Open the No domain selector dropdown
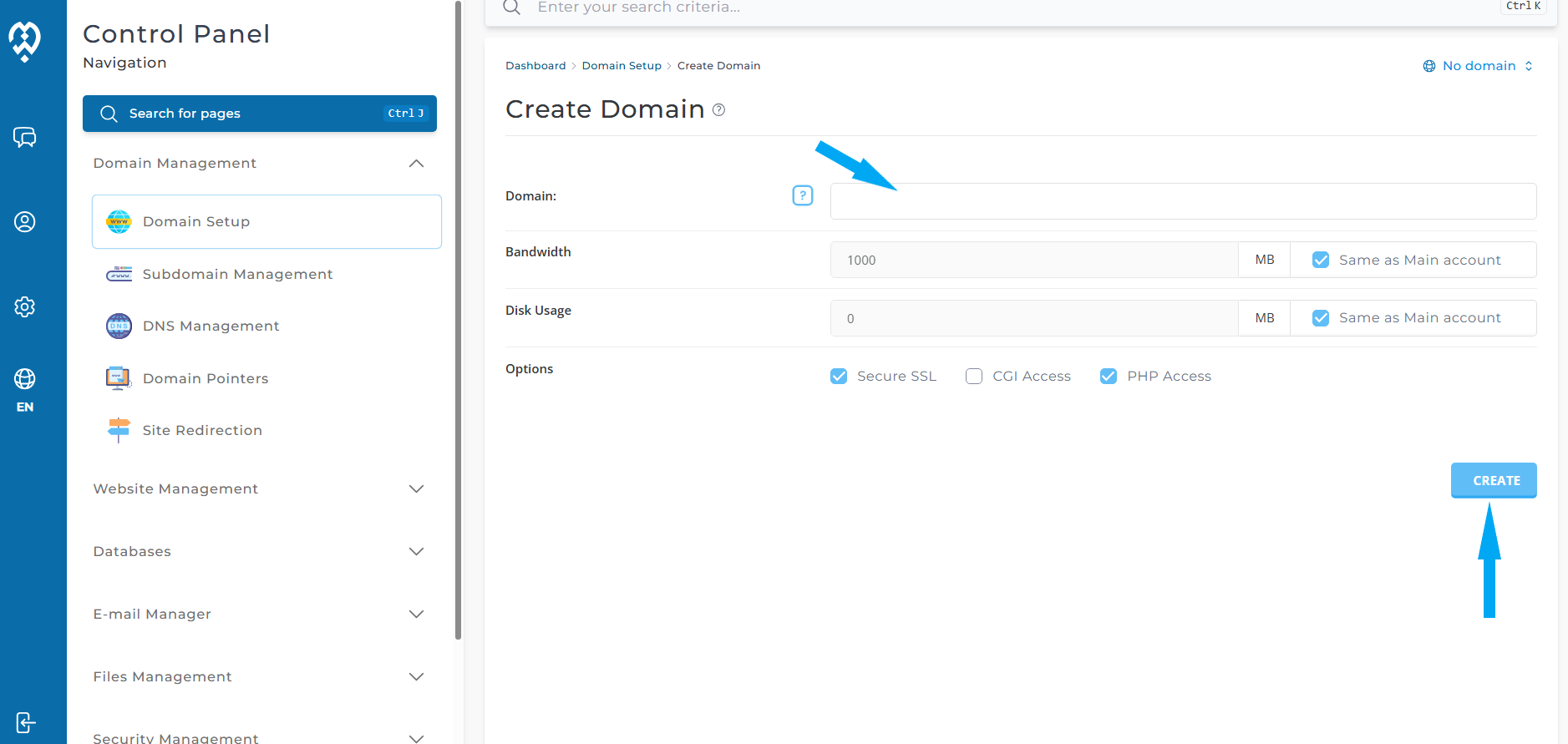1568x744 pixels. pyautogui.click(x=1478, y=66)
